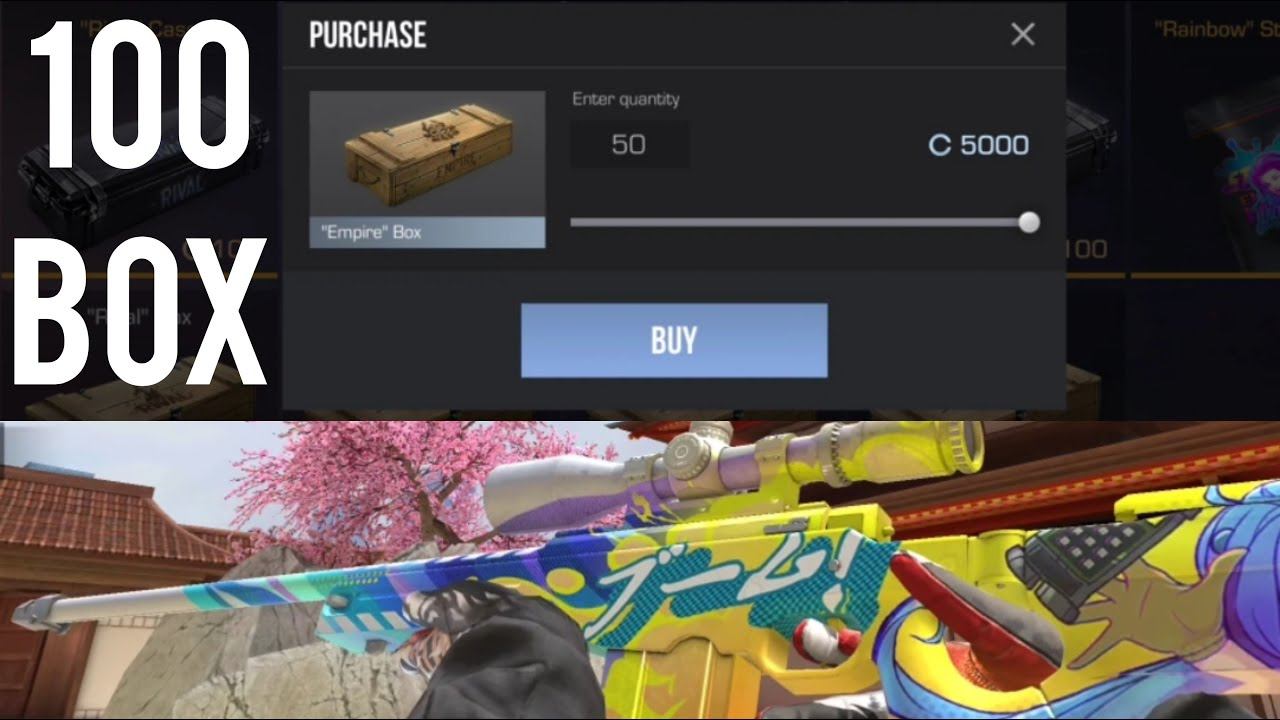Click the PURCHASE dialog heading
Screen dimensions: 1280x720
[x=367, y=36]
